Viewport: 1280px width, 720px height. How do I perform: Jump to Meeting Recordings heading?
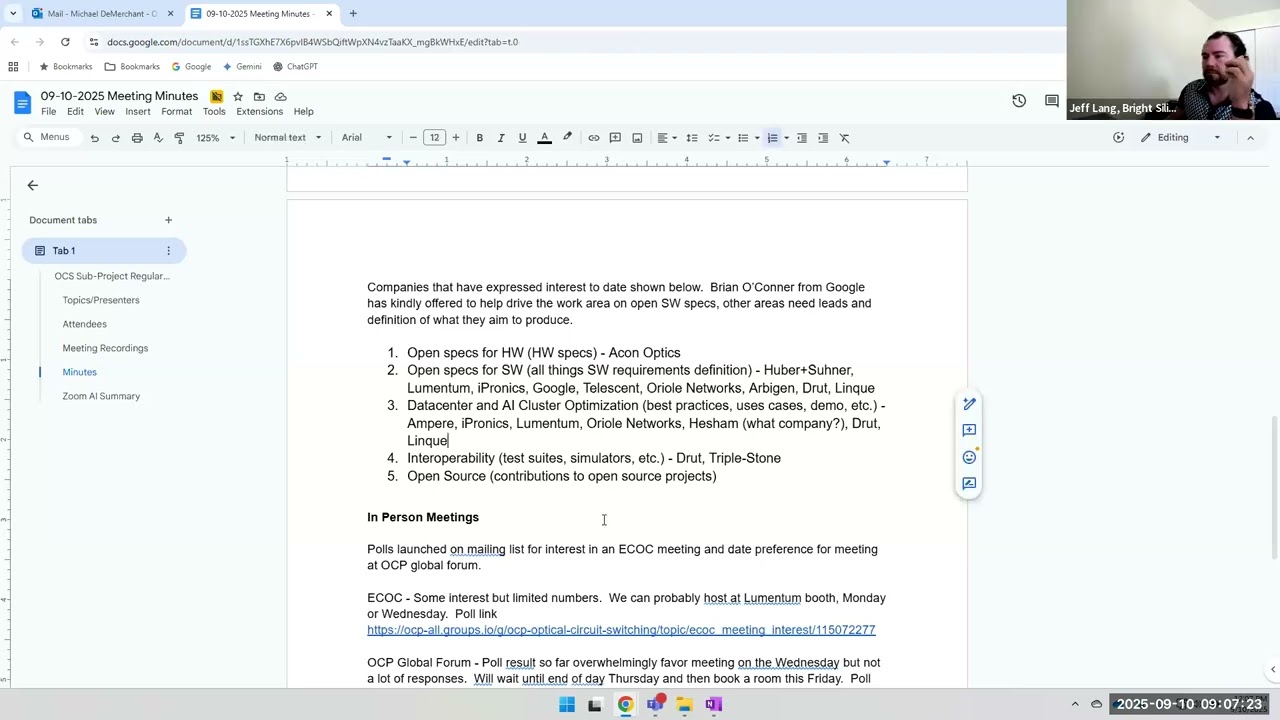pyautogui.click(x=105, y=348)
